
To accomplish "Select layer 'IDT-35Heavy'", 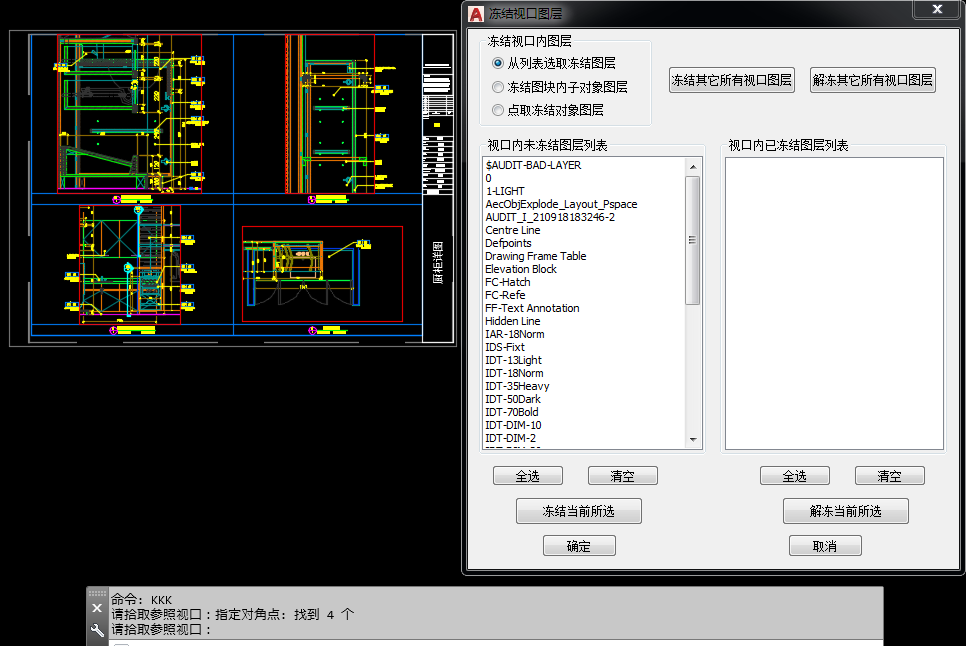I will [585, 386].
